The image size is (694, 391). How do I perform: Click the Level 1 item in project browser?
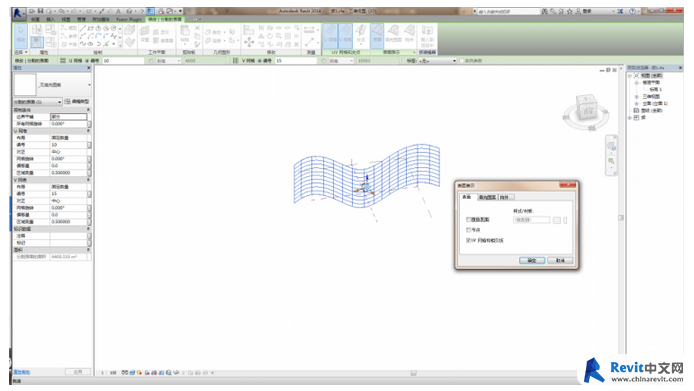(x=656, y=89)
